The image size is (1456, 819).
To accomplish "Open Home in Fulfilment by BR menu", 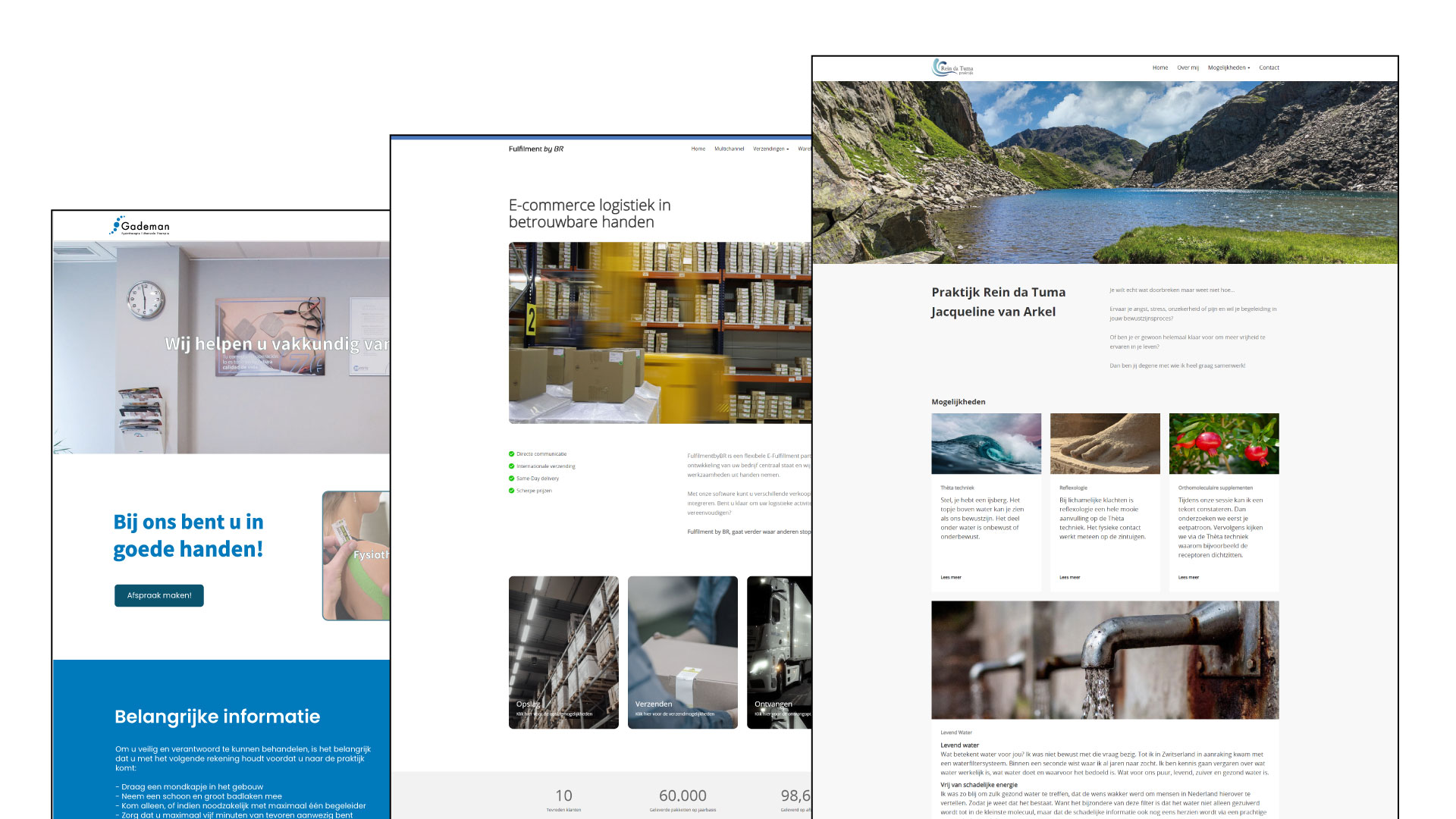I will (698, 149).
